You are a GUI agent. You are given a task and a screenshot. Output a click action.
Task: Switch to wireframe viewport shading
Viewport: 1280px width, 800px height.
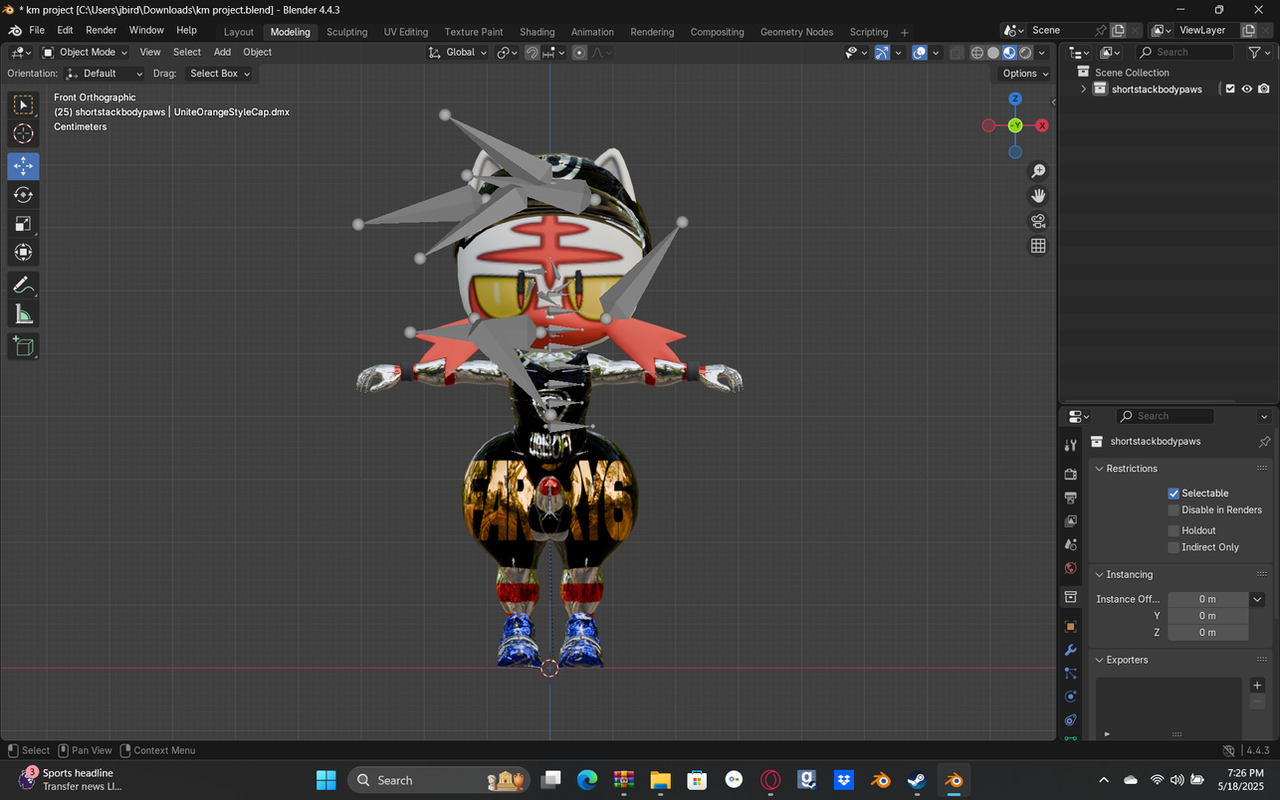click(x=978, y=52)
